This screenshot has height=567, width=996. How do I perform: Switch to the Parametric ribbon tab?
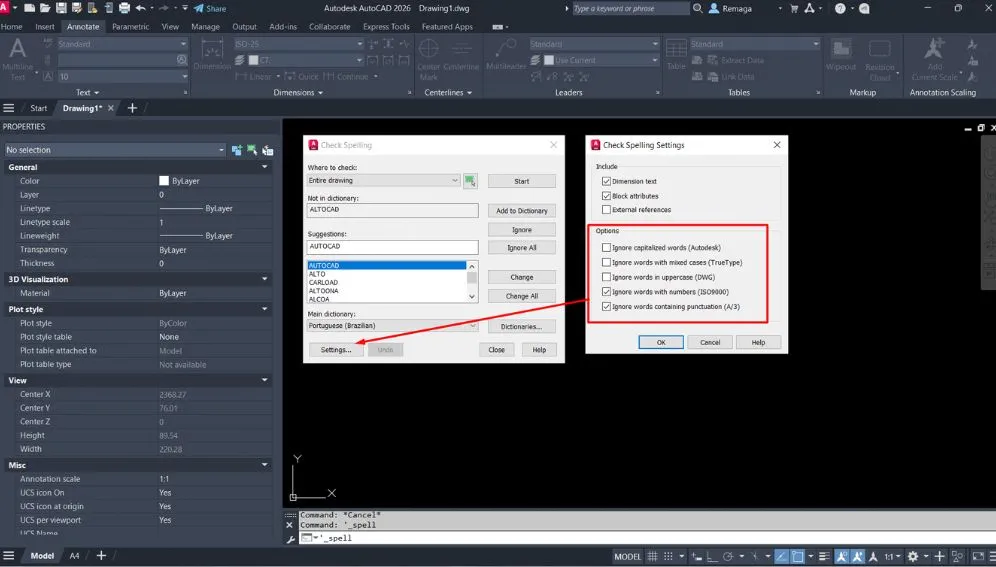pos(130,27)
